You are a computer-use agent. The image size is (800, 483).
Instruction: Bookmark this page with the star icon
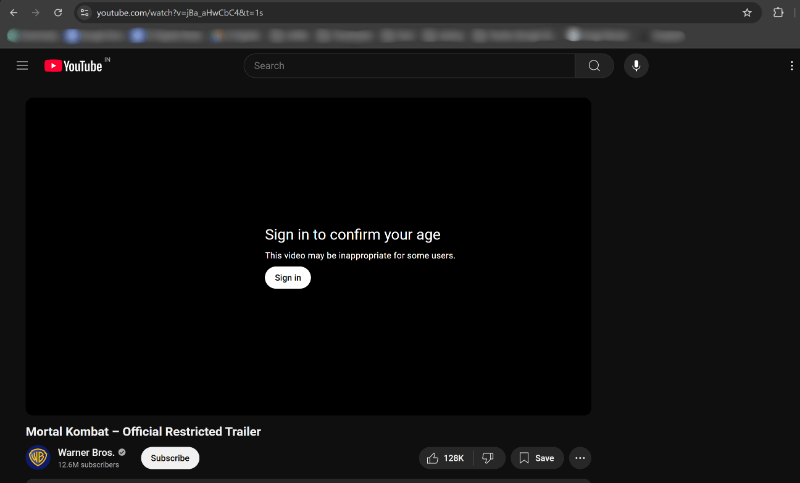click(747, 13)
